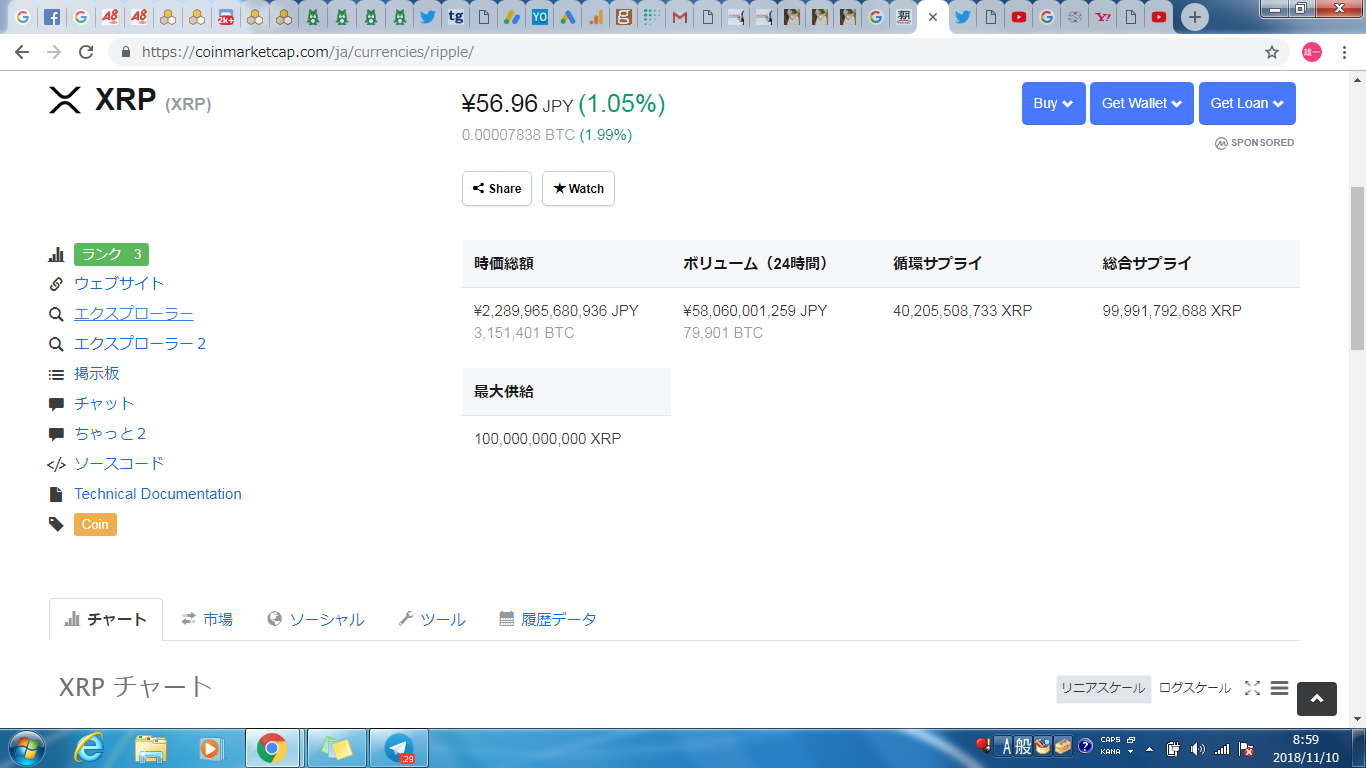Open Telegram from the taskbar
Image resolution: width=1366 pixels, height=768 pixels.
[399, 748]
